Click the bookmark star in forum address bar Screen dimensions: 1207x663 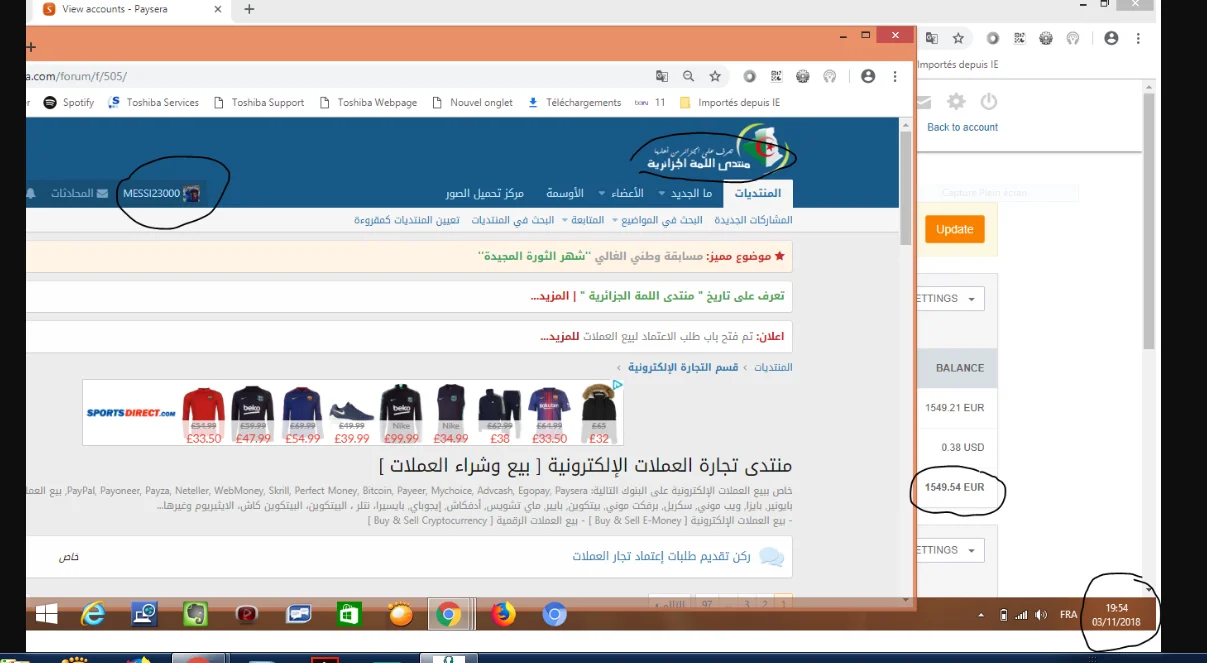[715, 76]
